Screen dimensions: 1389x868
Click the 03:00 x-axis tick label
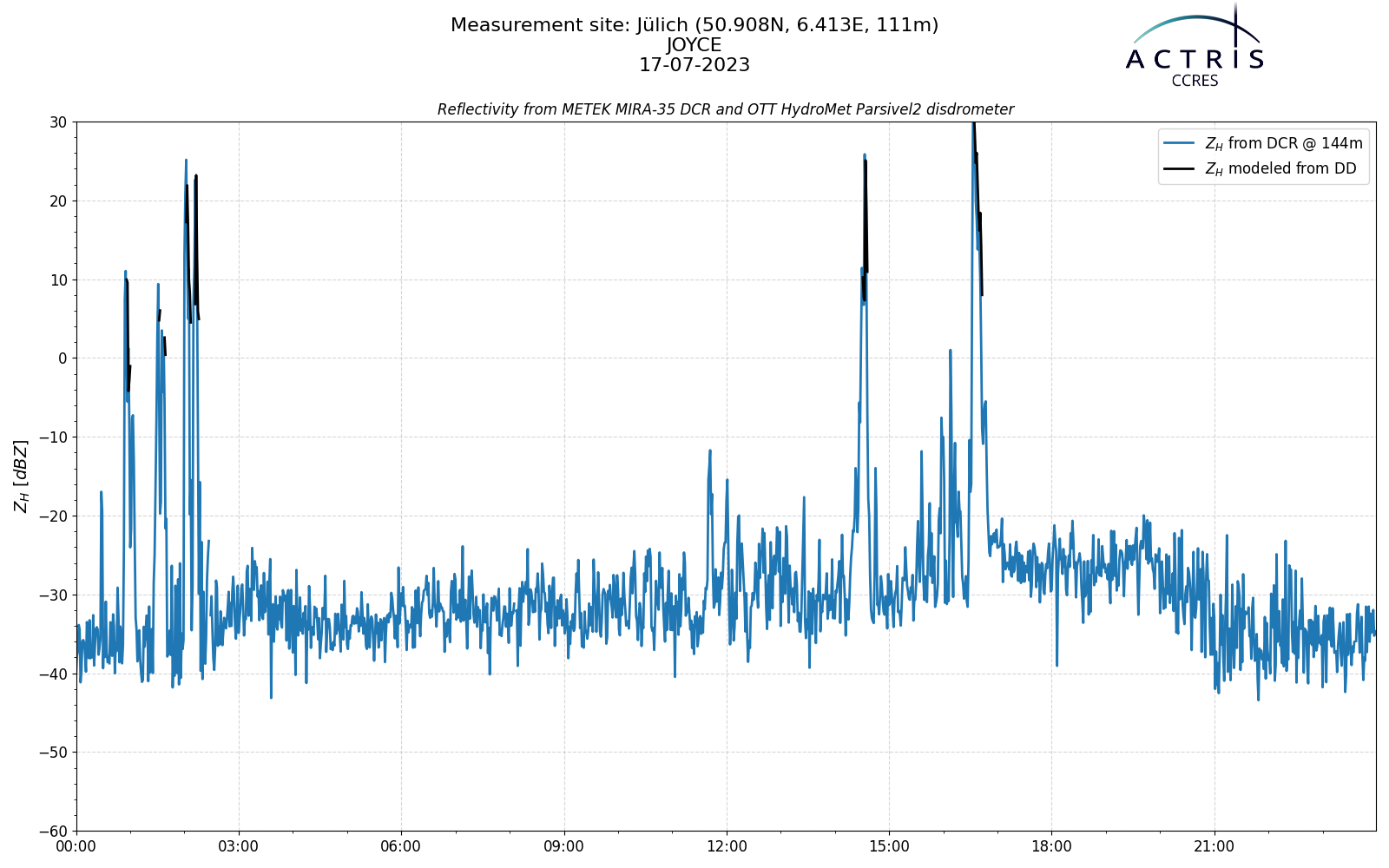click(239, 846)
